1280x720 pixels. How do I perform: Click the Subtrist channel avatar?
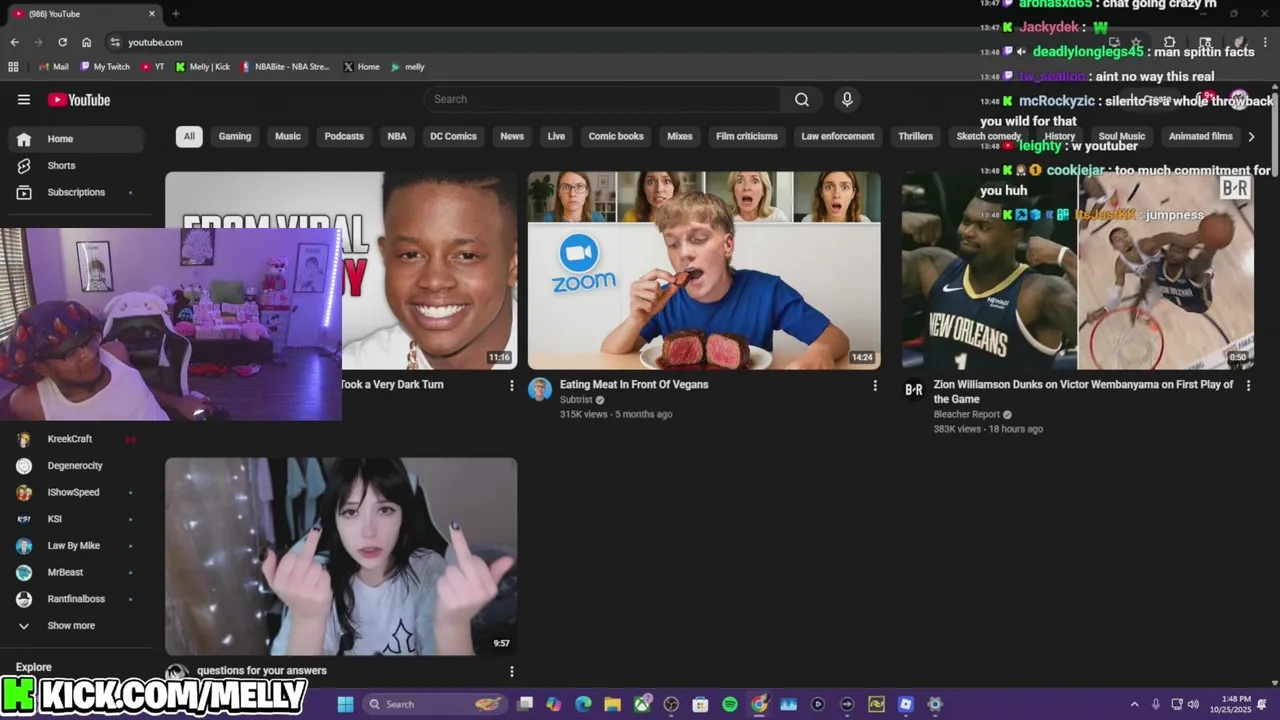[540, 389]
